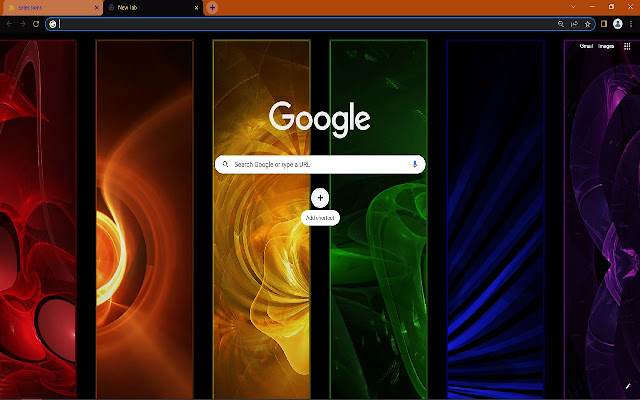Open the profile avatar menu
Image resolution: width=640 pixels, height=400 pixels.
point(618,24)
